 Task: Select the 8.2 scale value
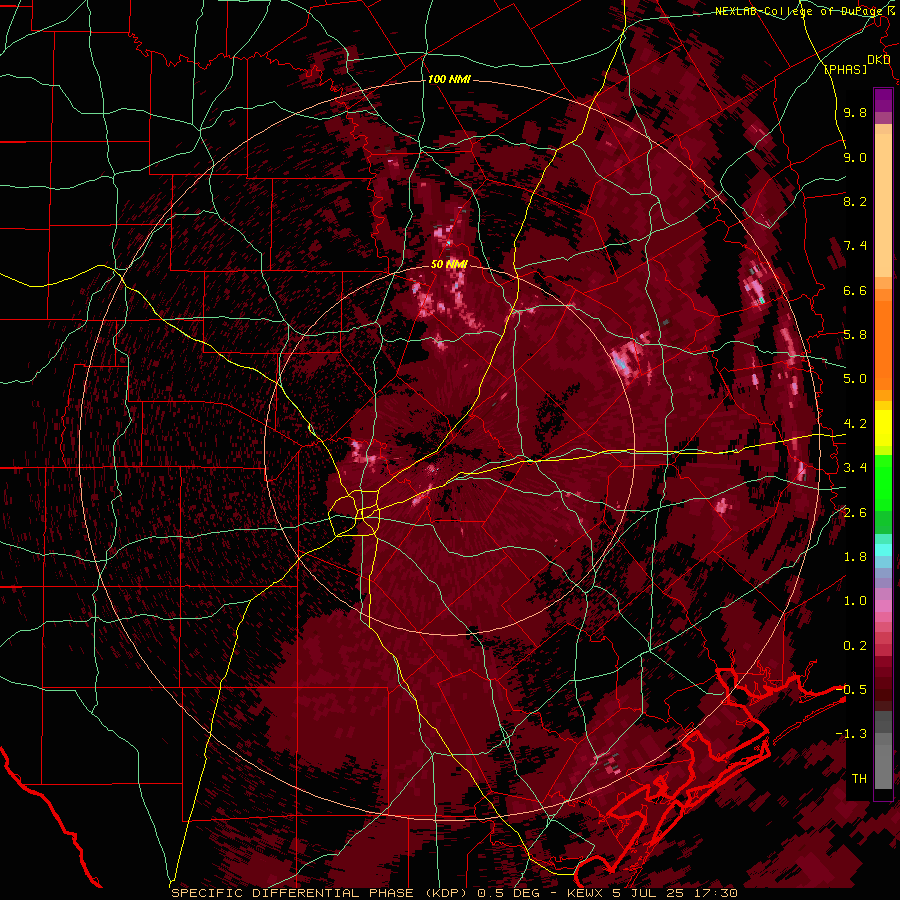click(x=855, y=201)
